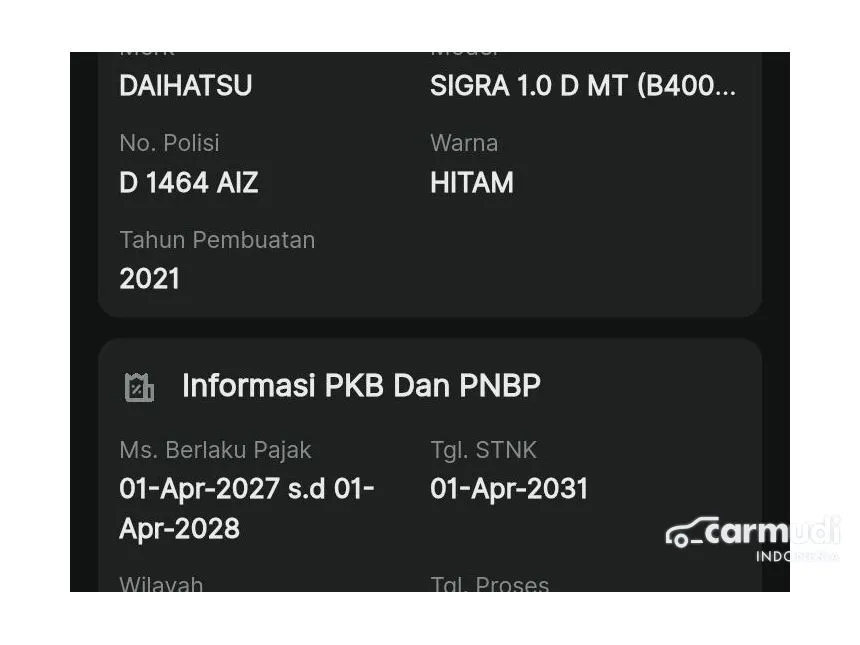Select tax validity period 01-Apr-2027 s.d 01-Apr-2028
The width and height of the screenshot is (860, 645).
[x=246, y=508]
